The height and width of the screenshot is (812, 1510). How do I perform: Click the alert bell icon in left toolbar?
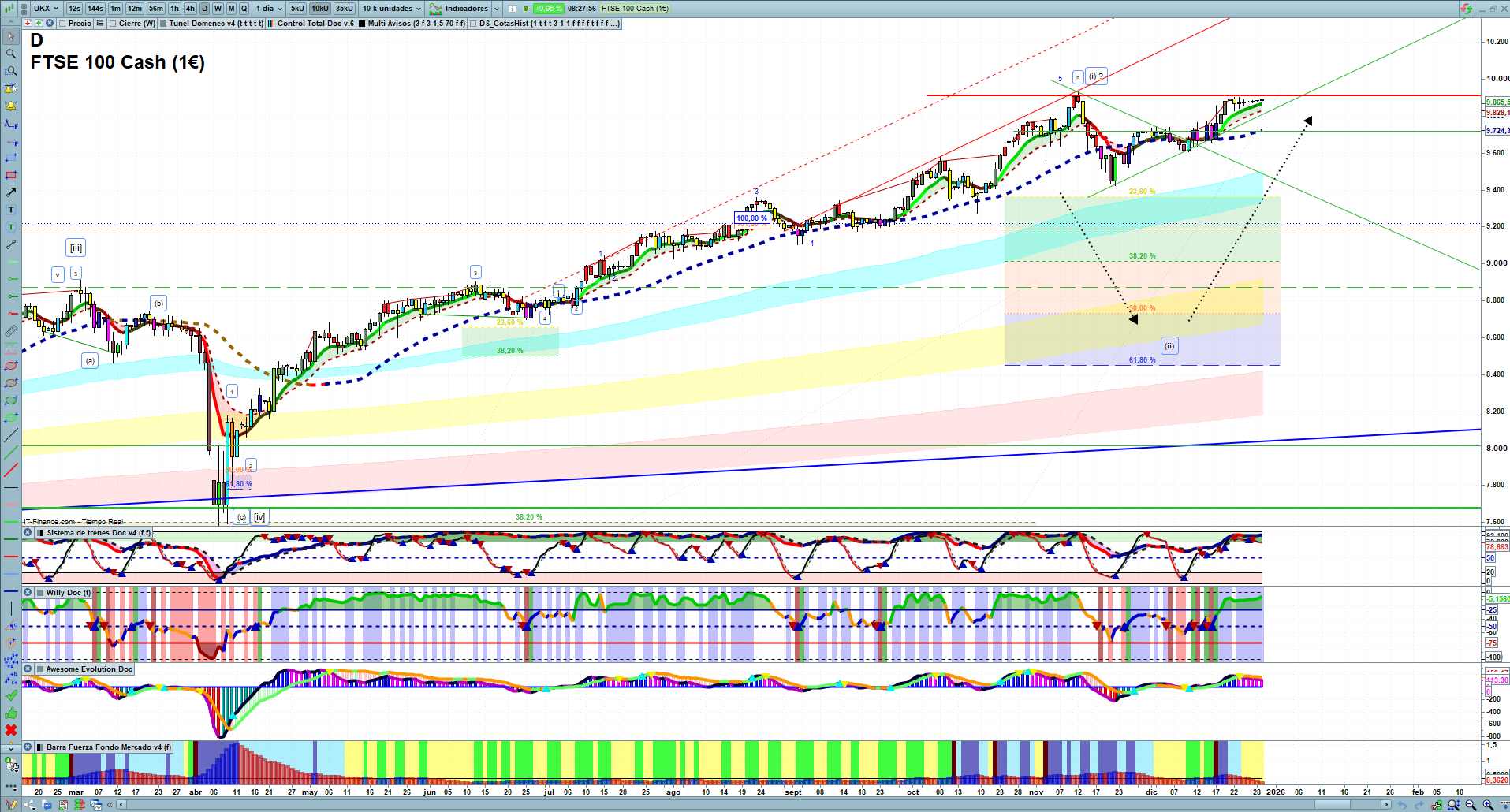(11, 106)
